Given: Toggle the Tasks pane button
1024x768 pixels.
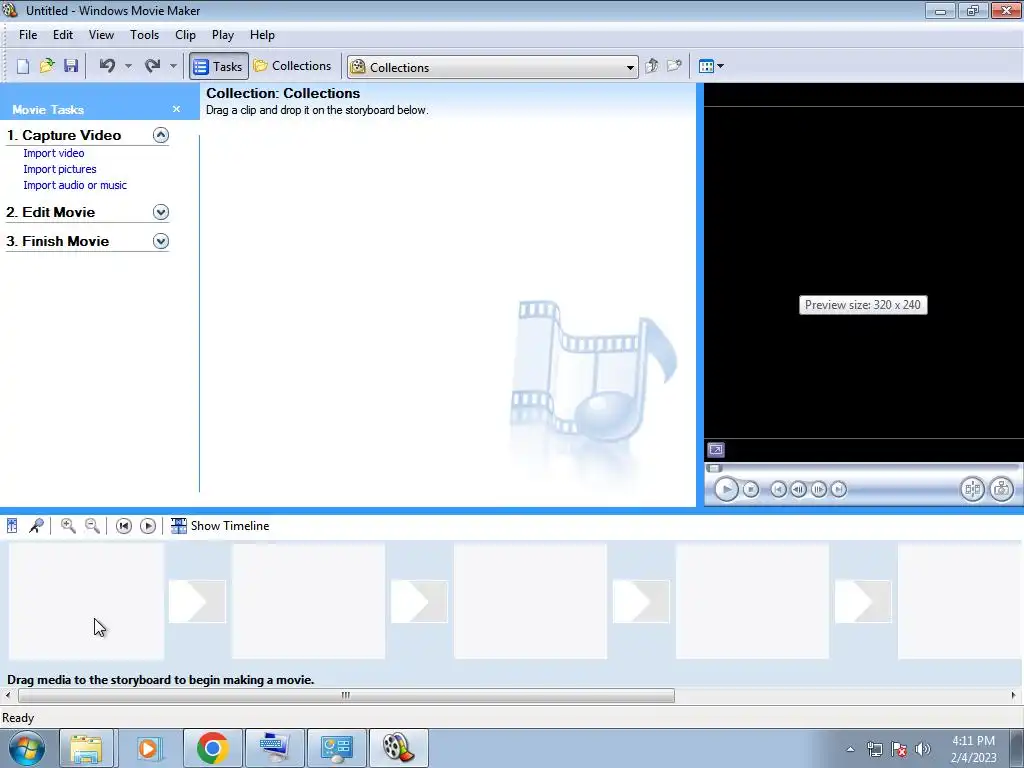Looking at the screenshot, I should (219, 66).
